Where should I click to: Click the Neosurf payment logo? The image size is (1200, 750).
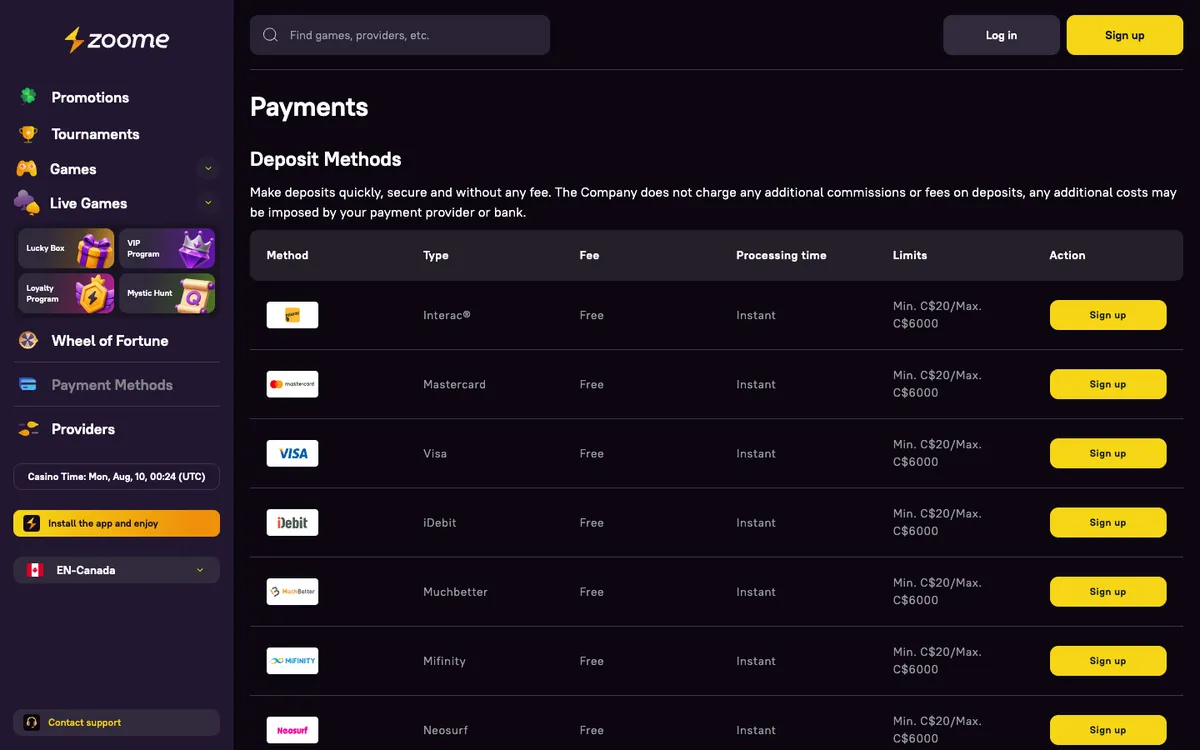click(x=292, y=729)
